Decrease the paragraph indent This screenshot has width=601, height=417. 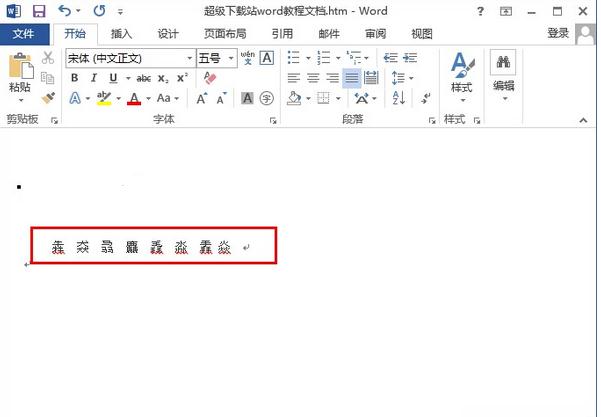[391, 58]
